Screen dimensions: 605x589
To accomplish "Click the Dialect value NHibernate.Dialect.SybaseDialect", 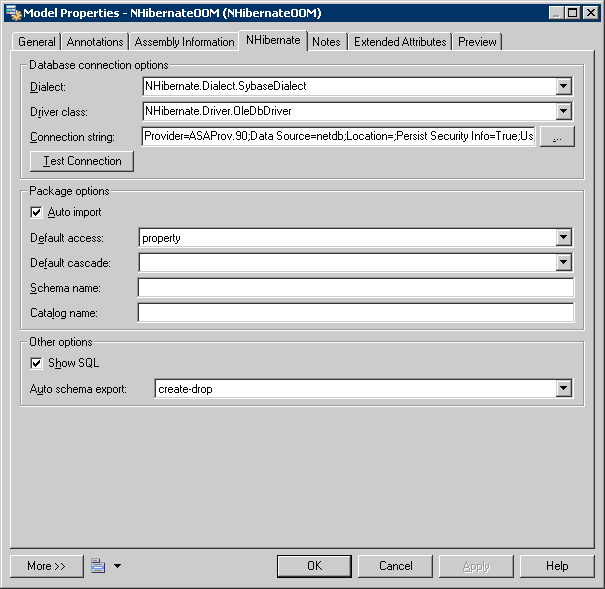I will pos(226,86).
